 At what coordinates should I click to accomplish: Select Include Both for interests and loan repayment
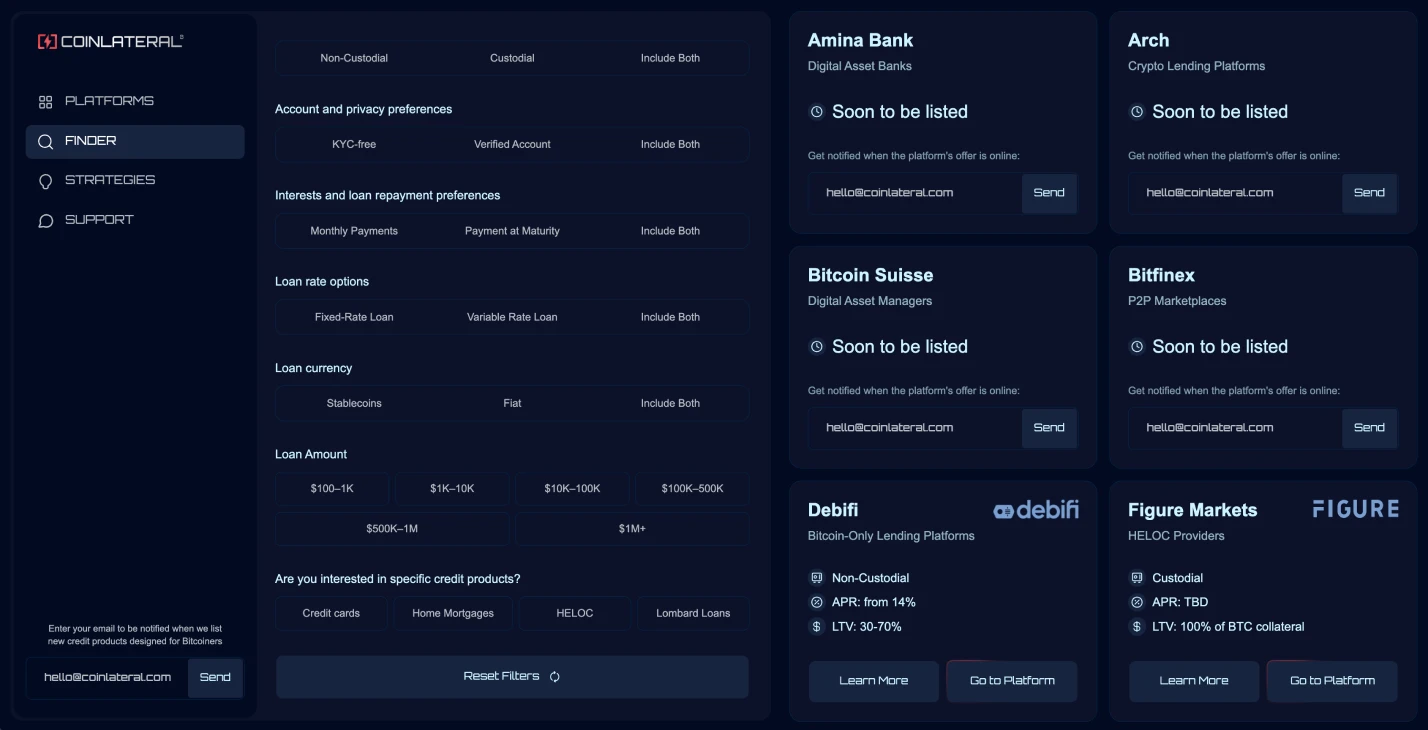point(670,231)
